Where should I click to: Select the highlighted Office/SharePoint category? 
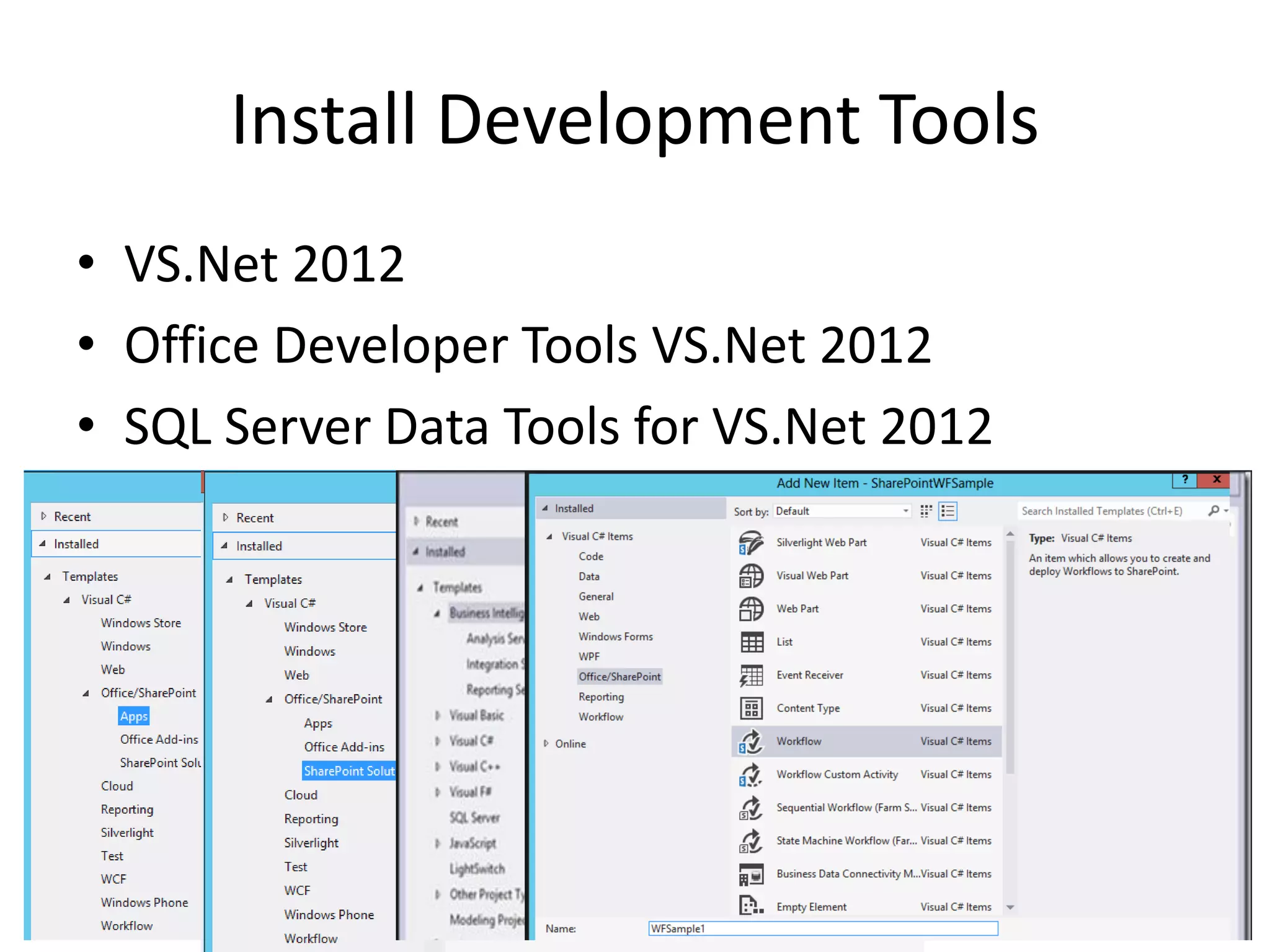(x=619, y=677)
